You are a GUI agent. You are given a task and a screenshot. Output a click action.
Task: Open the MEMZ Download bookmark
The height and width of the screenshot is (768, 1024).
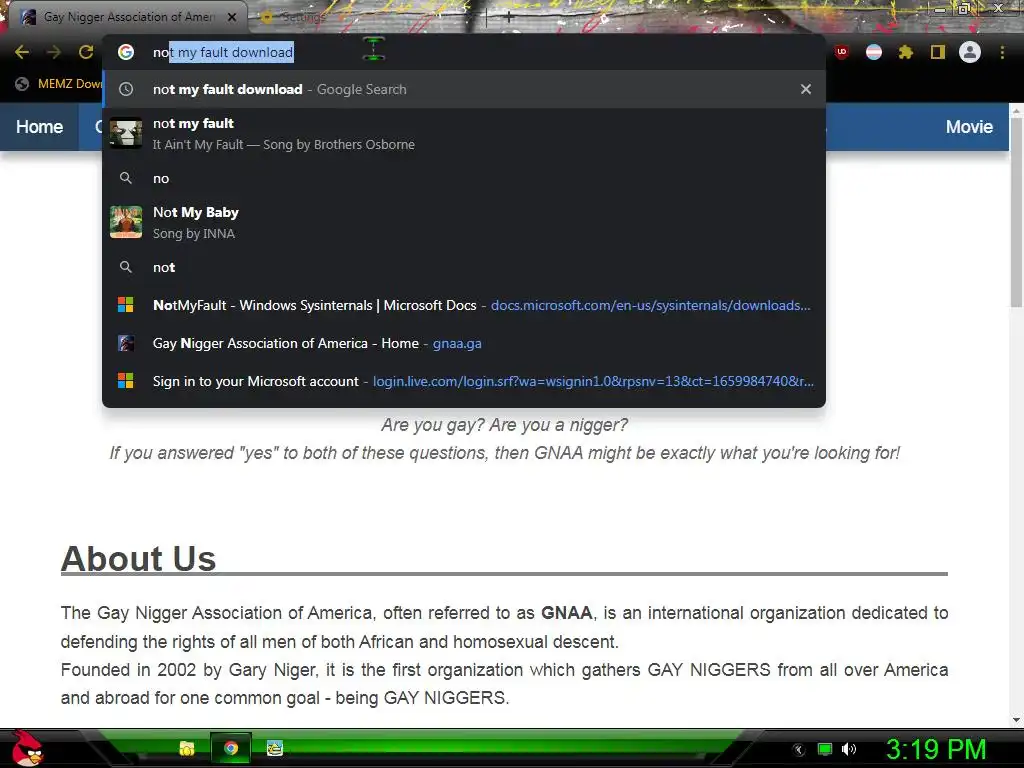tap(59, 84)
